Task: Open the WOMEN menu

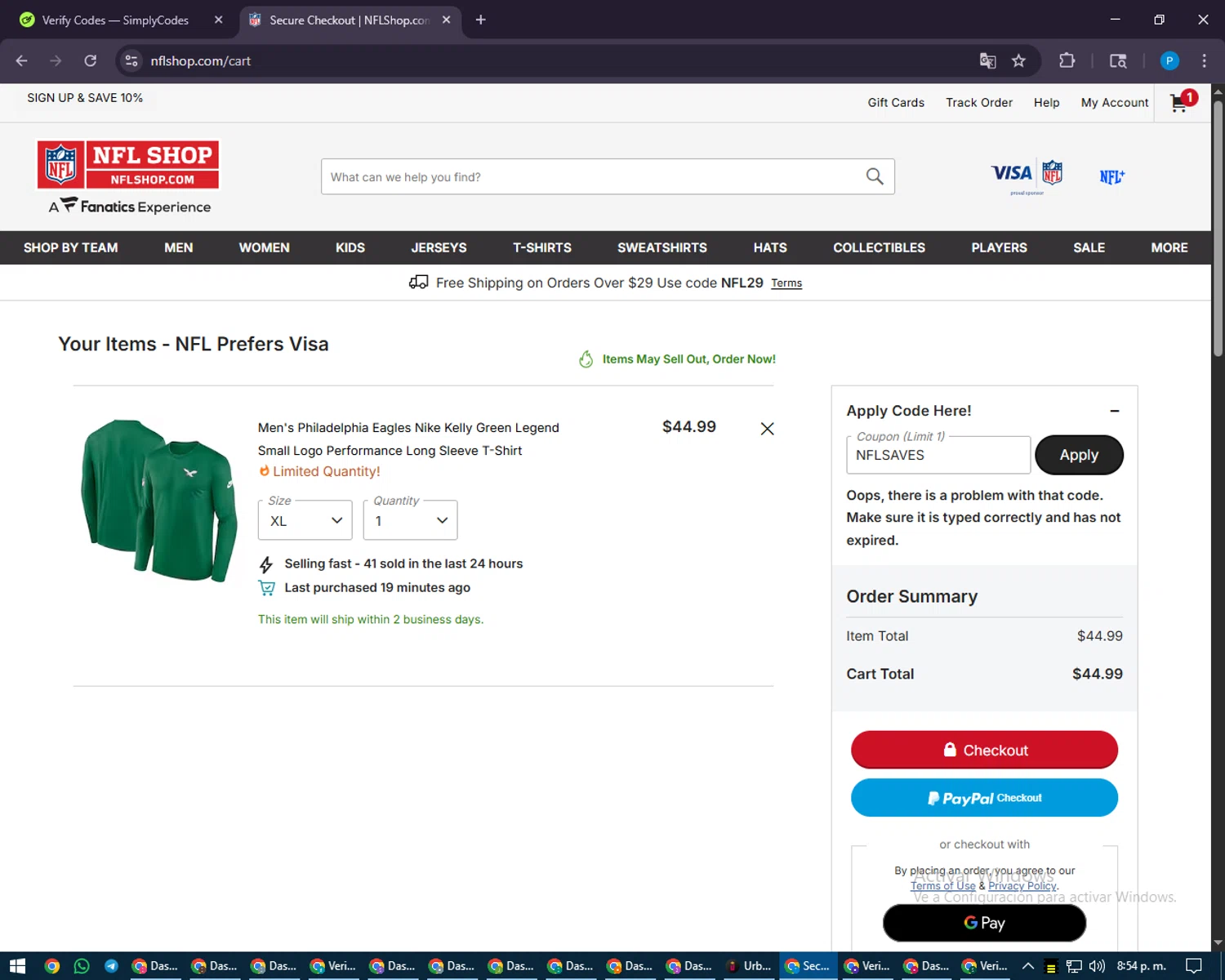Action: tap(264, 247)
